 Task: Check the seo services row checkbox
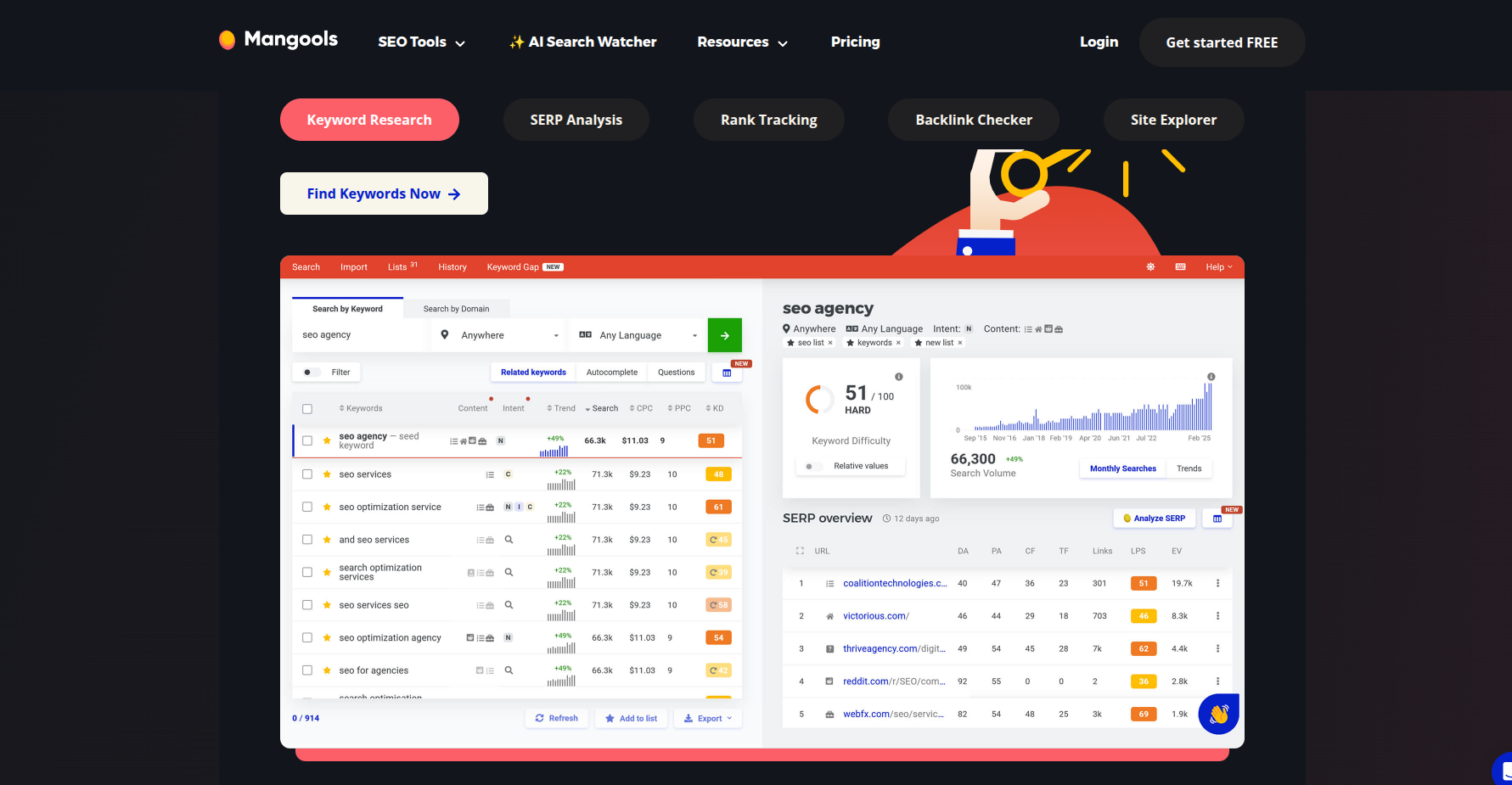click(x=307, y=474)
